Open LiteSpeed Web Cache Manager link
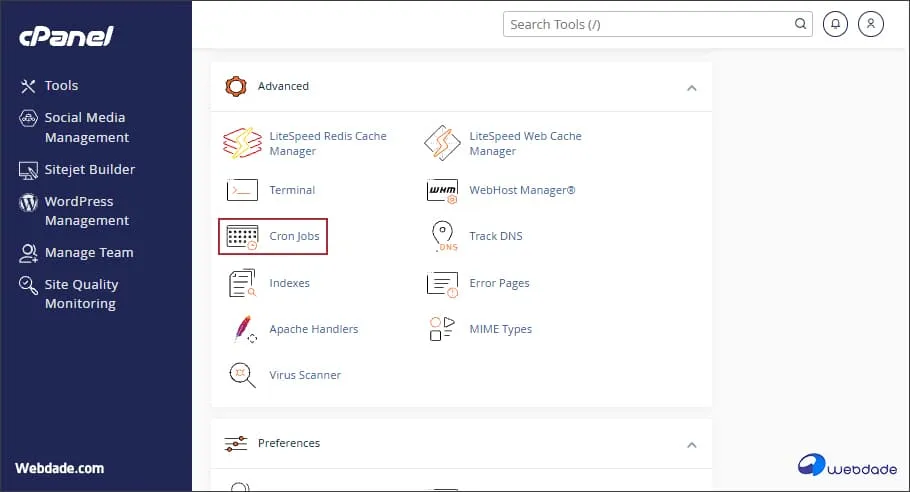910x492 pixels. pyautogui.click(x=525, y=143)
